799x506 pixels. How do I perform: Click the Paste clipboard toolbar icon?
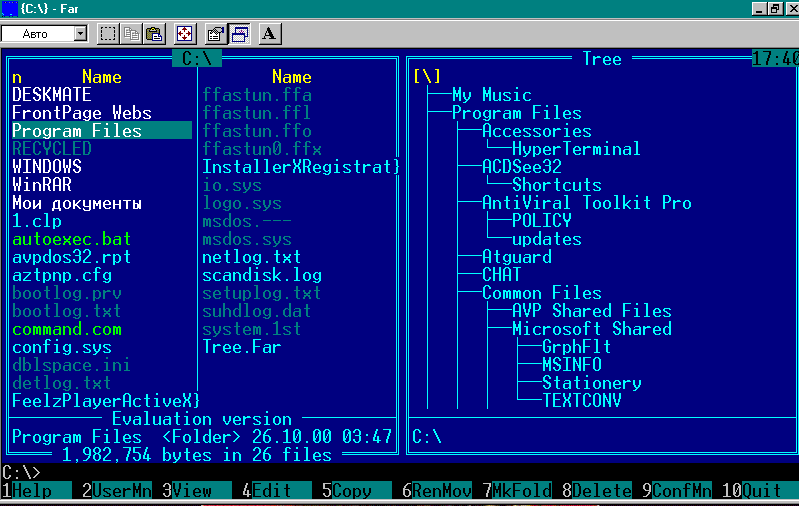(x=154, y=34)
